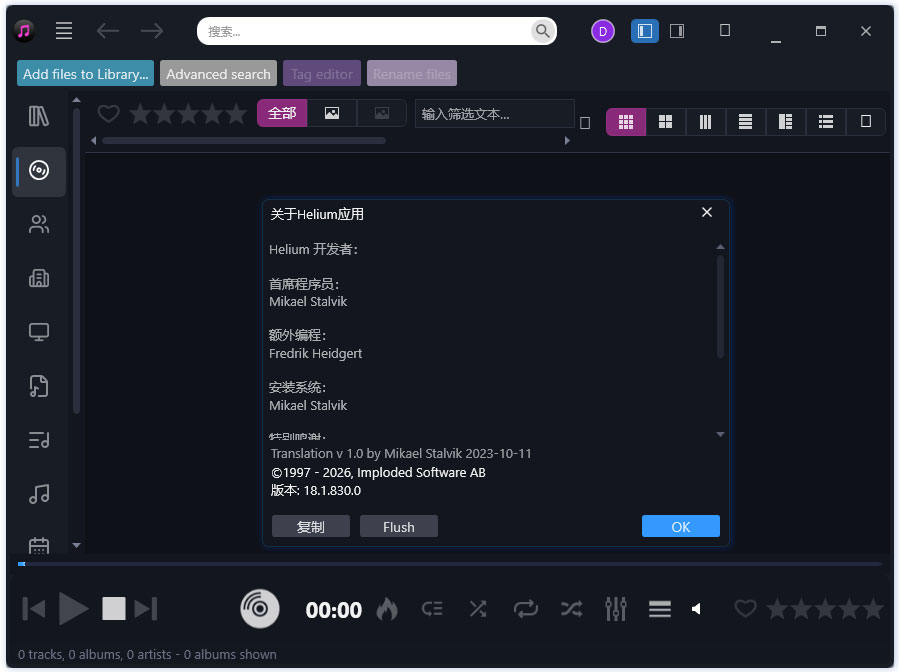Select the bulleted list view

point(826,122)
